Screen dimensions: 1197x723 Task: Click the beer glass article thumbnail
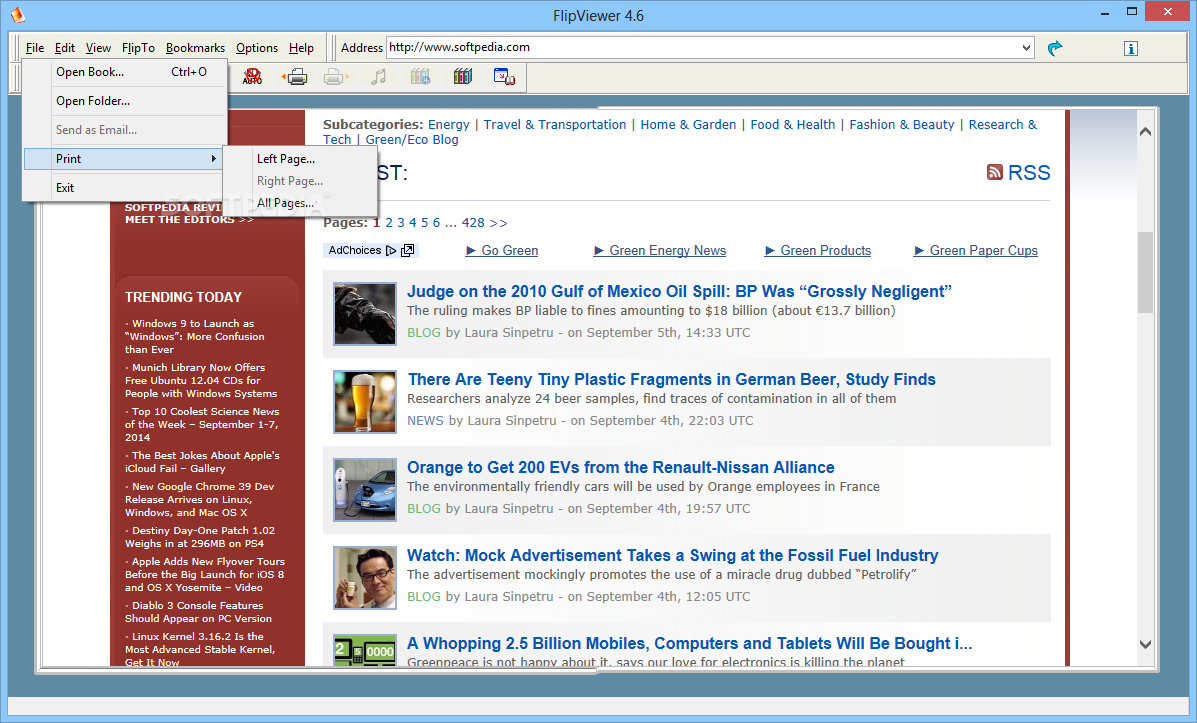[365, 402]
